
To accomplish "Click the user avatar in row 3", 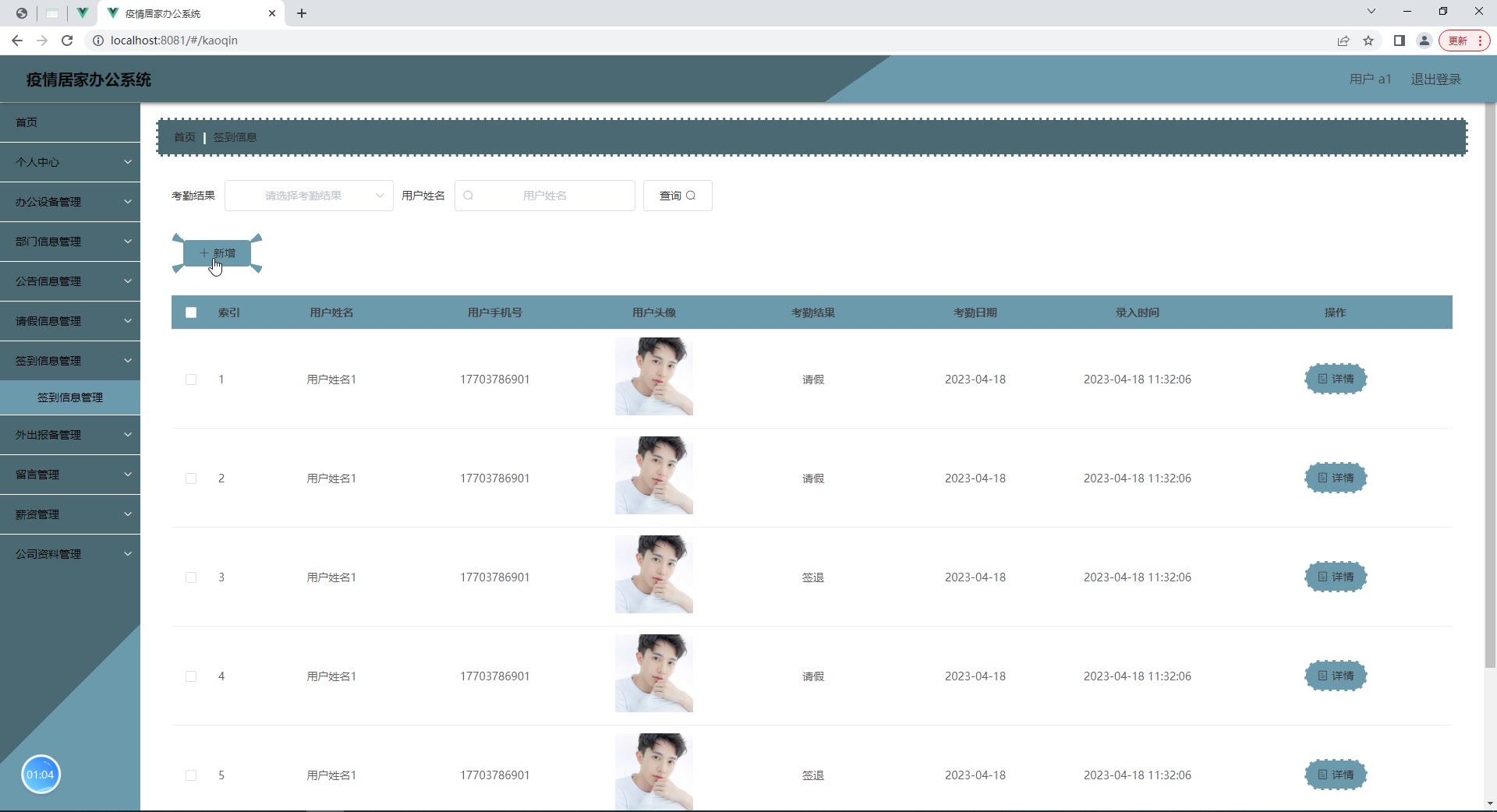I will coord(654,574).
